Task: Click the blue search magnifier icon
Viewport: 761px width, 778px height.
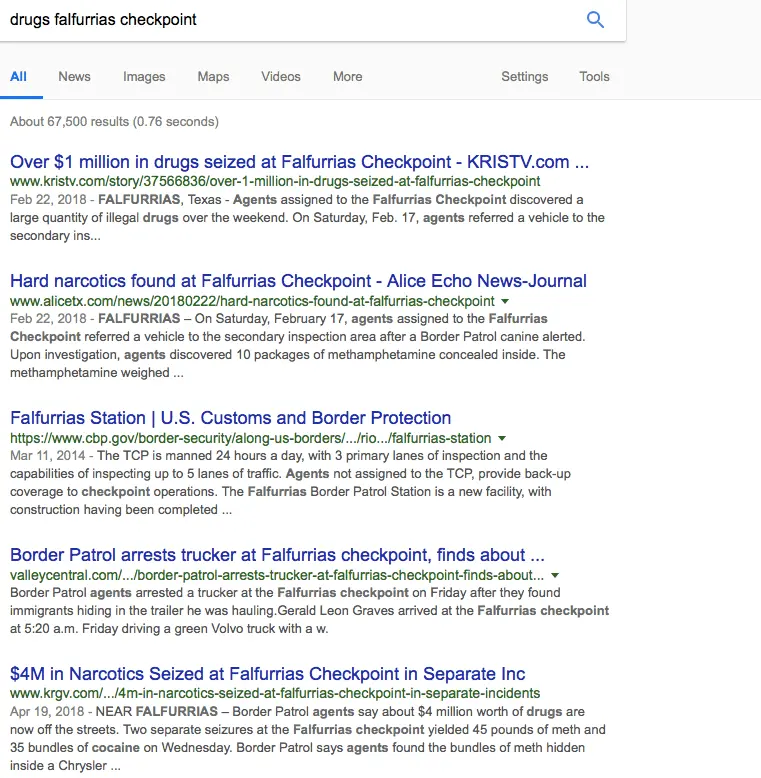Action: (595, 20)
